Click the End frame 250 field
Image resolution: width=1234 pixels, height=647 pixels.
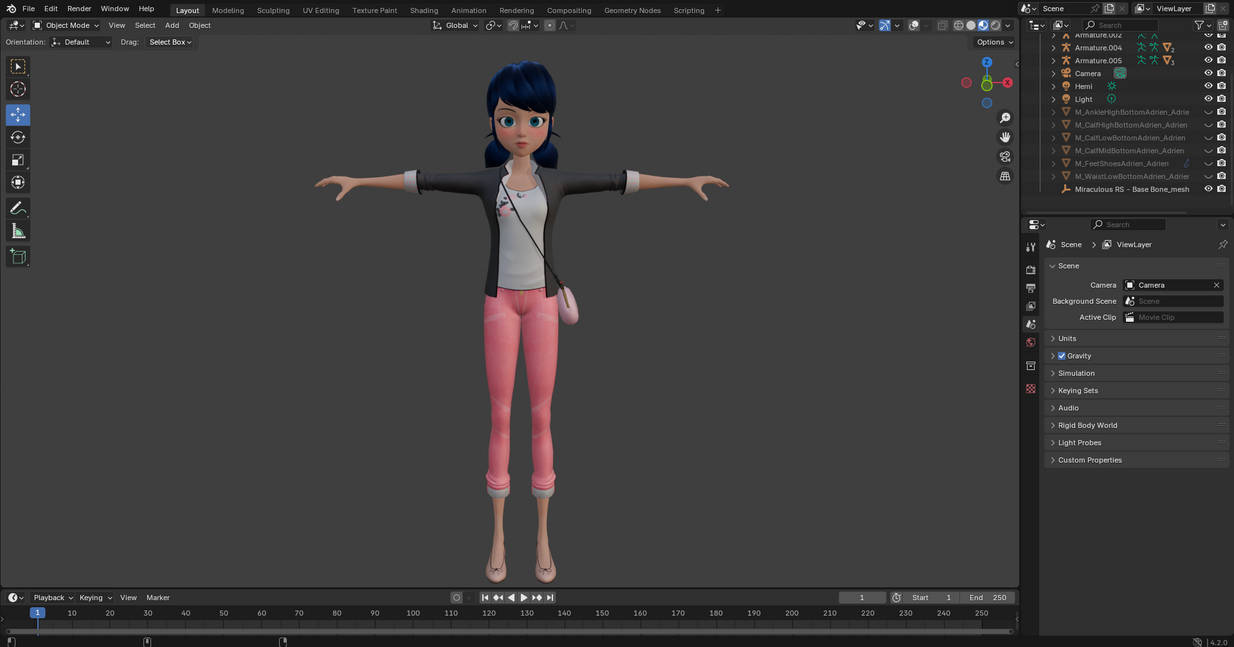[x=988, y=598]
